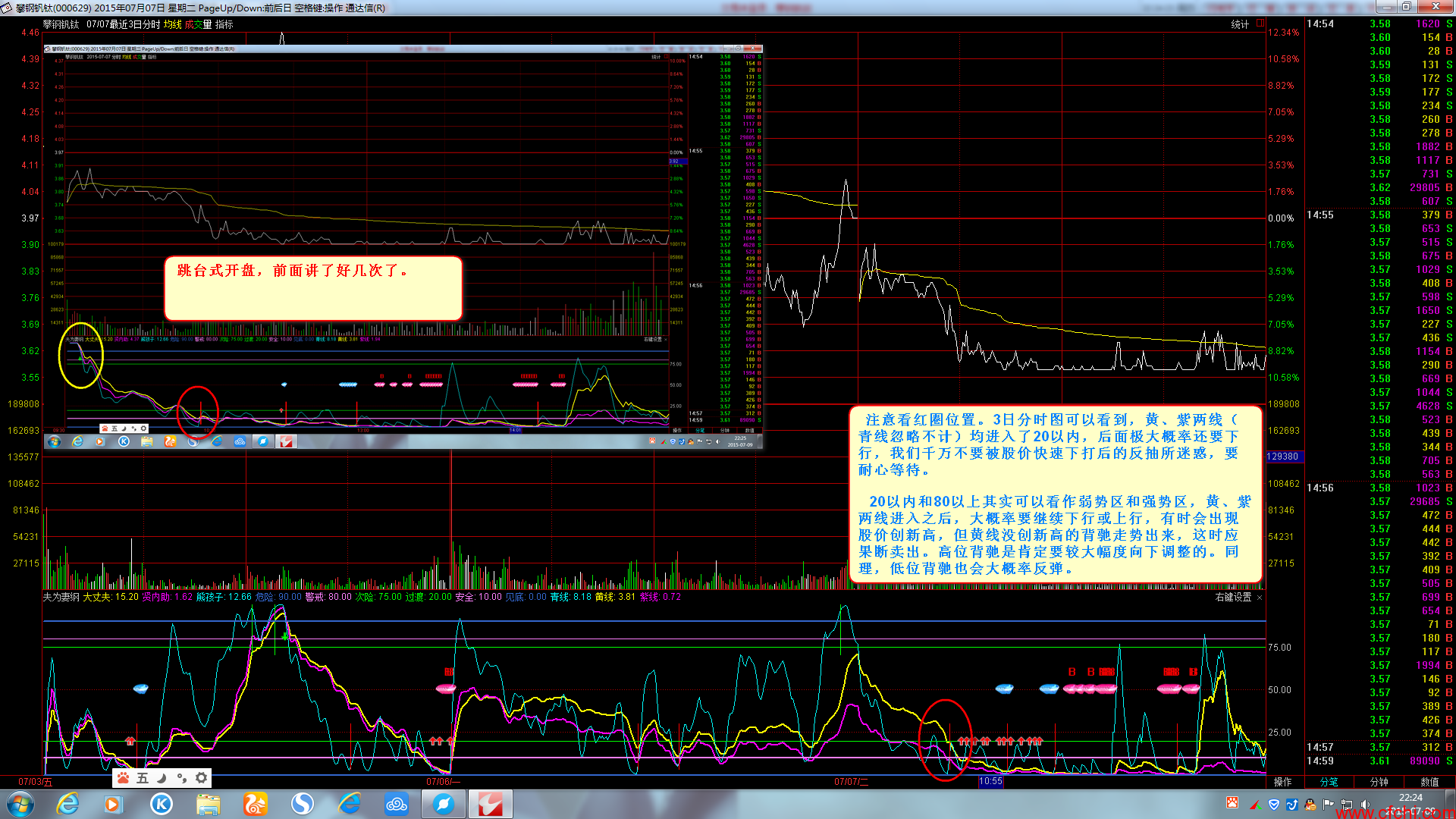Switch to the 分钟 tab

[1379, 782]
